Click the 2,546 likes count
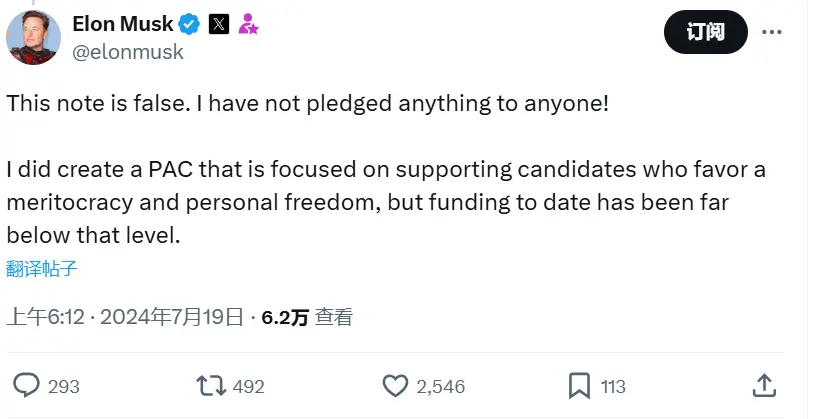This screenshot has height=419, width=817. pyautogui.click(x=441, y=386)
